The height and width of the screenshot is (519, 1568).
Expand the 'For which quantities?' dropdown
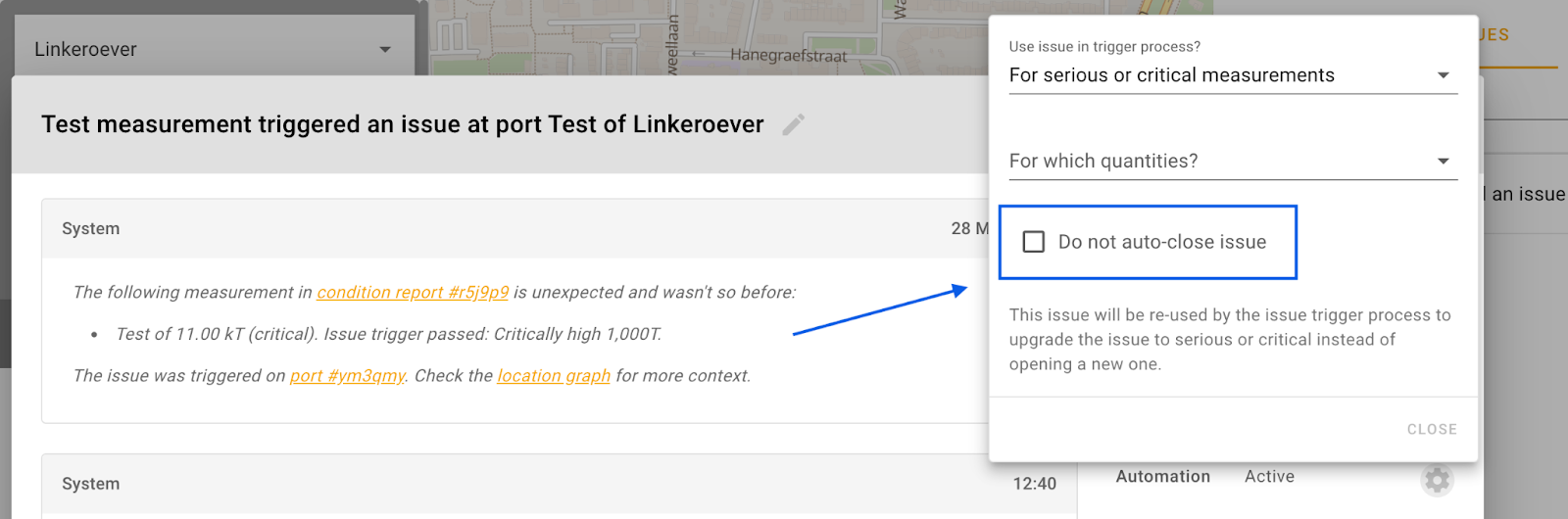(1233, 161)
